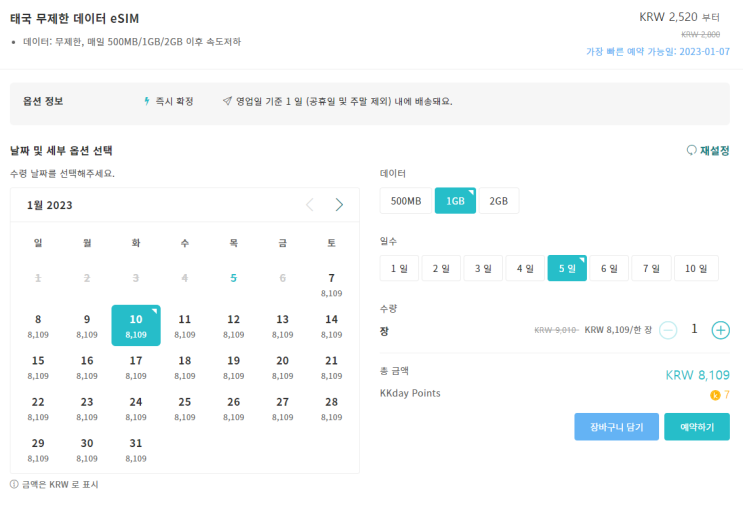Select January 15 on calendar
The width and height of the screenshot is (743, 508).
pos(38,367)
